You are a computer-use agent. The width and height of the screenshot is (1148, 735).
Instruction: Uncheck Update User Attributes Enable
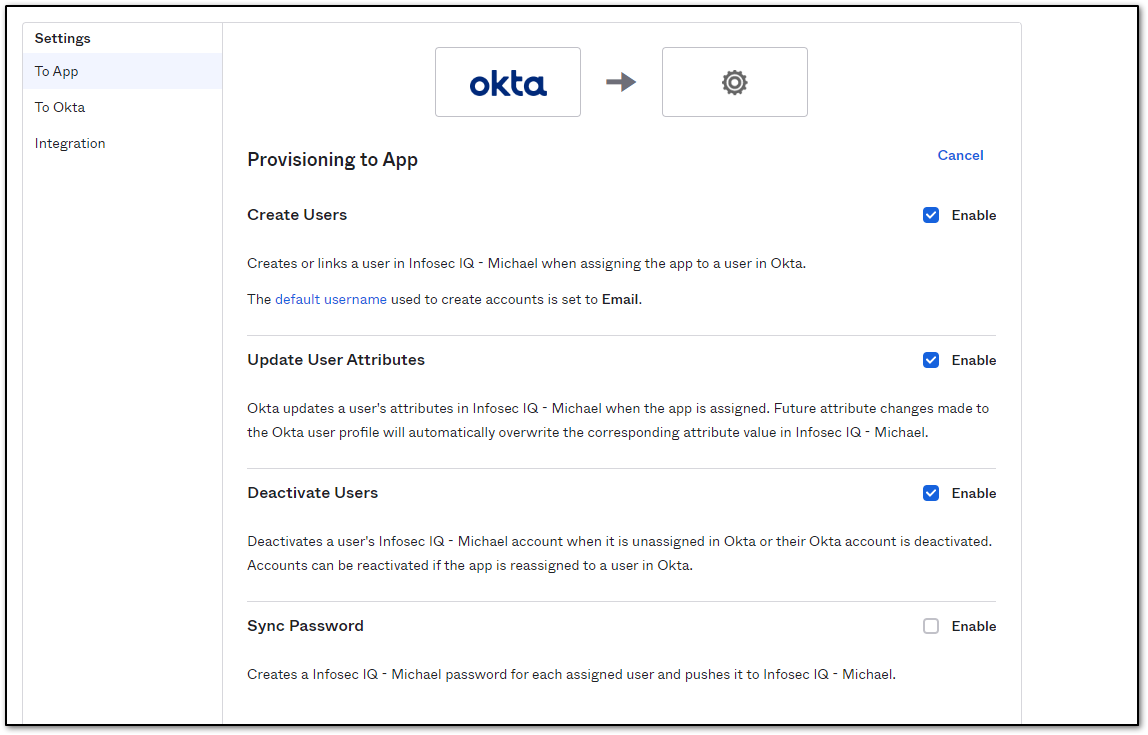(931, 360)
